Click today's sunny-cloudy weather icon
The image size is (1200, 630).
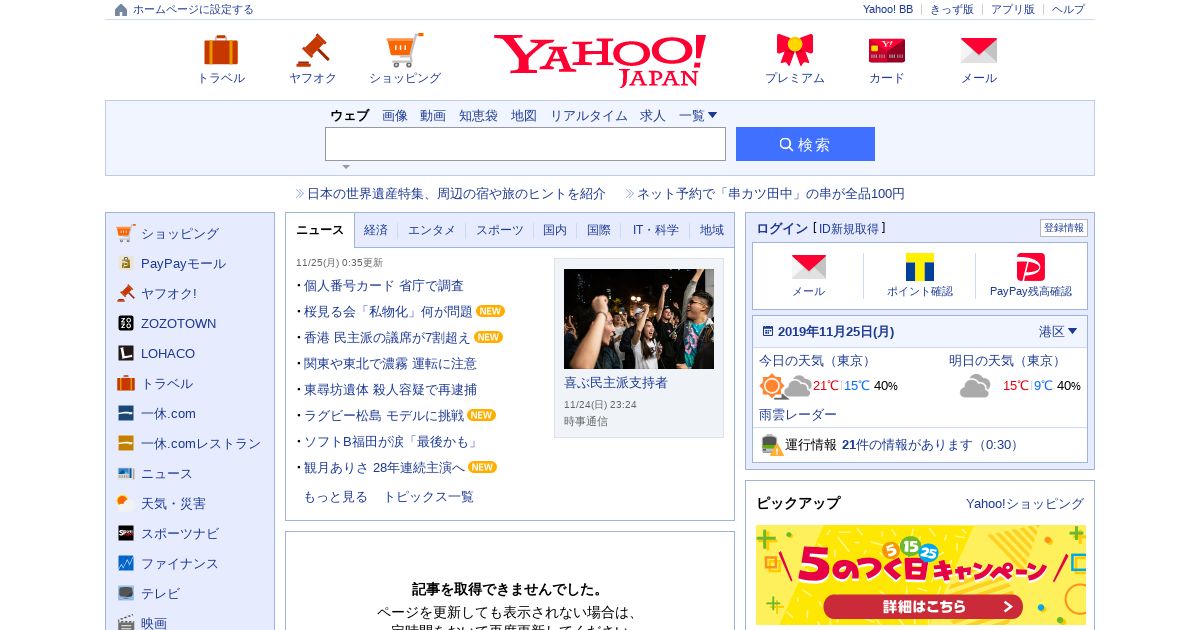pos(785,386)
